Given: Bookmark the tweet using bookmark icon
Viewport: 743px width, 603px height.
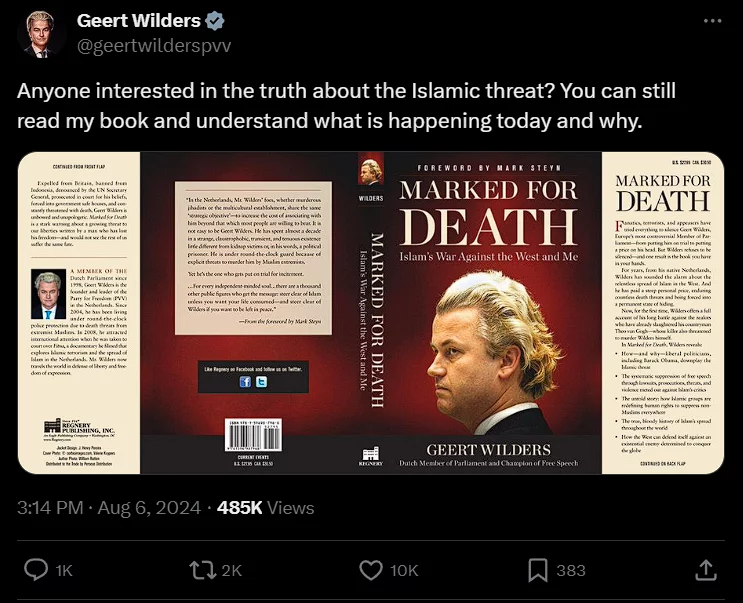Looking at the screenshot, I should coord(538,570).
